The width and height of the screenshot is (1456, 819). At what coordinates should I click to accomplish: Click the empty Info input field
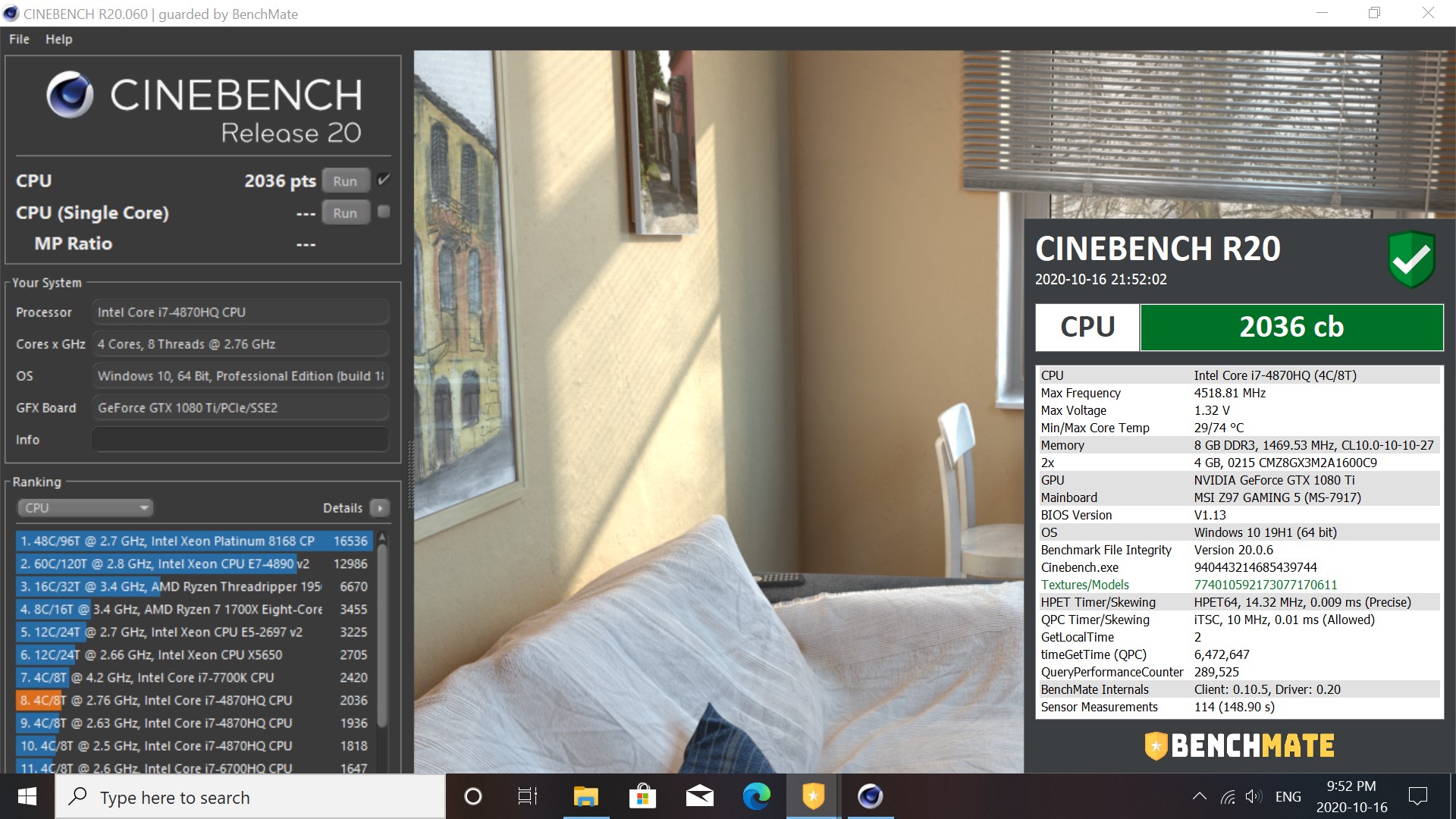pos(240,440)
